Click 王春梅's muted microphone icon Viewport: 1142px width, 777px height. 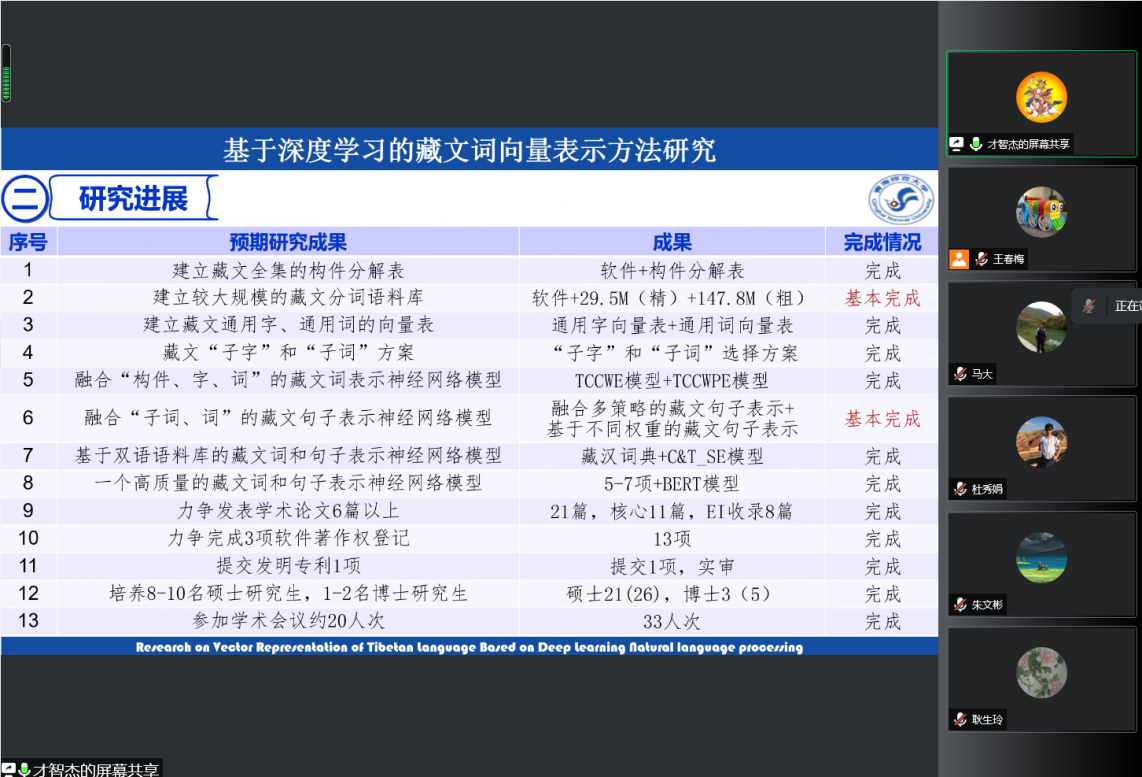[x=982, y=259]
